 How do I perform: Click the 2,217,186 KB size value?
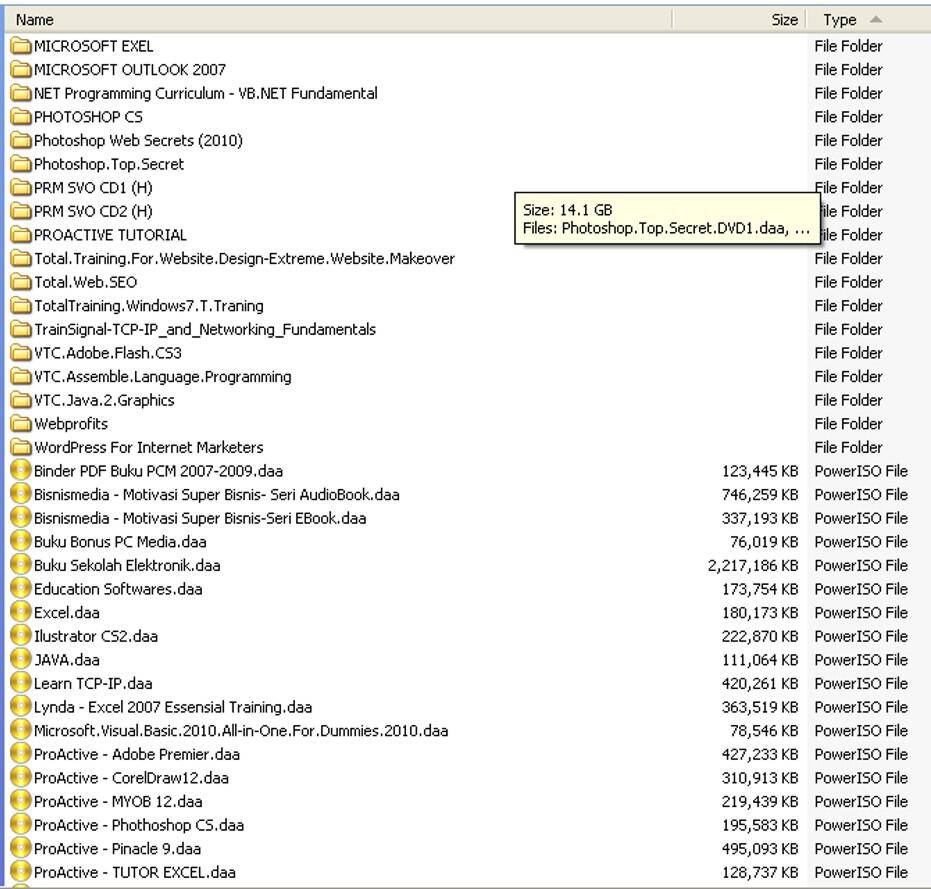753,565
